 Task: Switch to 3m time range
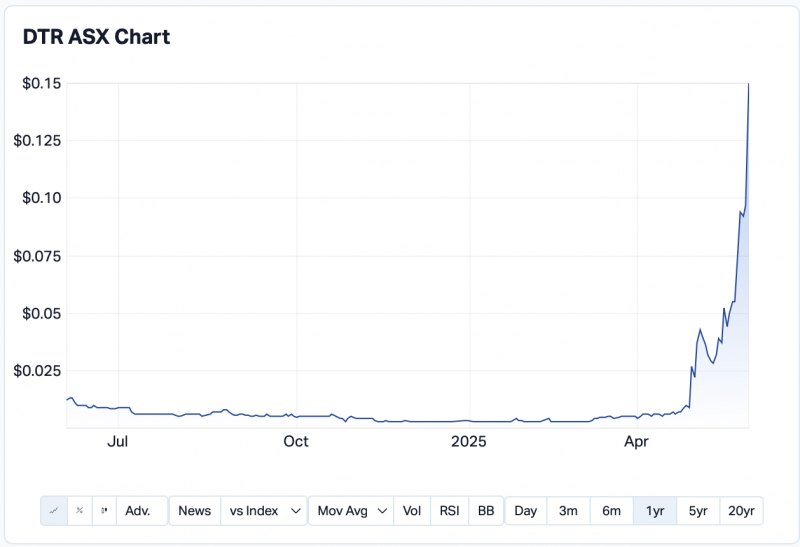[x=568, y=511]
